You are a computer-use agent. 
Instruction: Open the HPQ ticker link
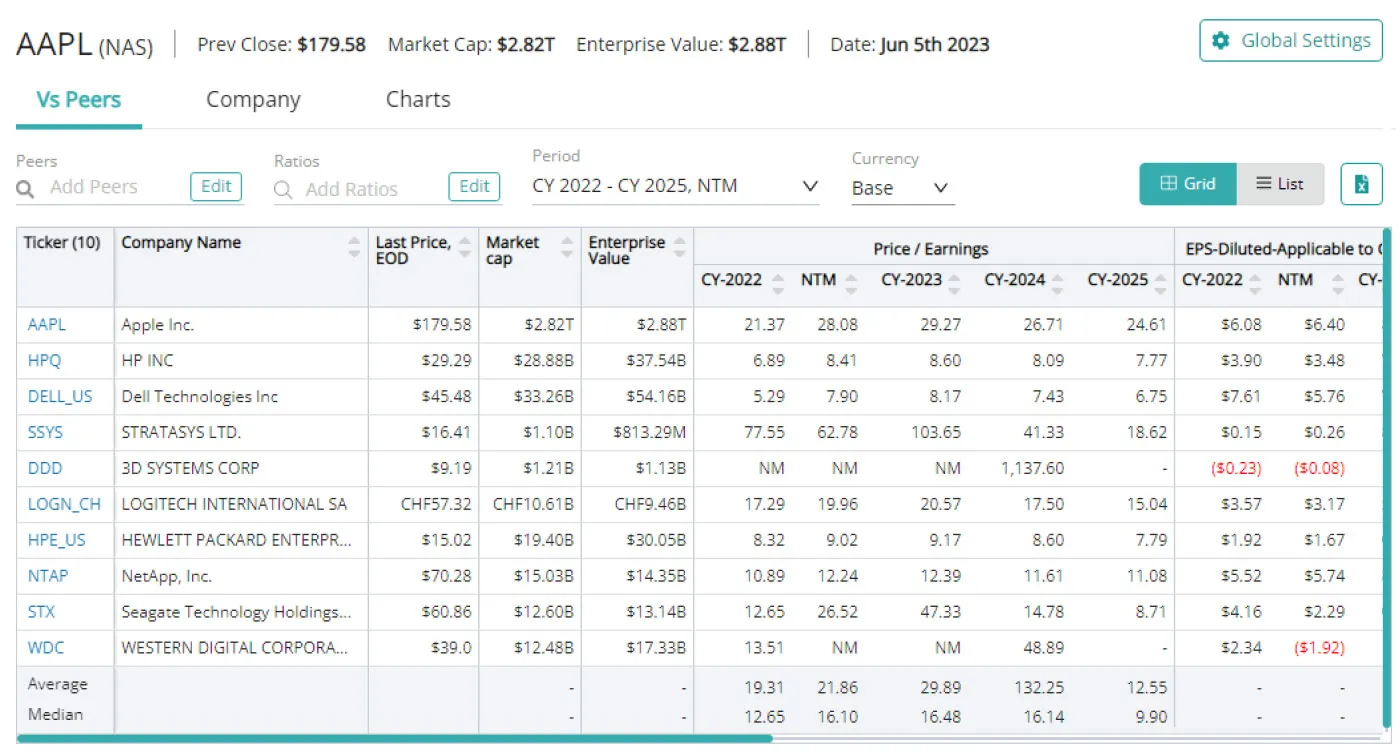[45, 361]
